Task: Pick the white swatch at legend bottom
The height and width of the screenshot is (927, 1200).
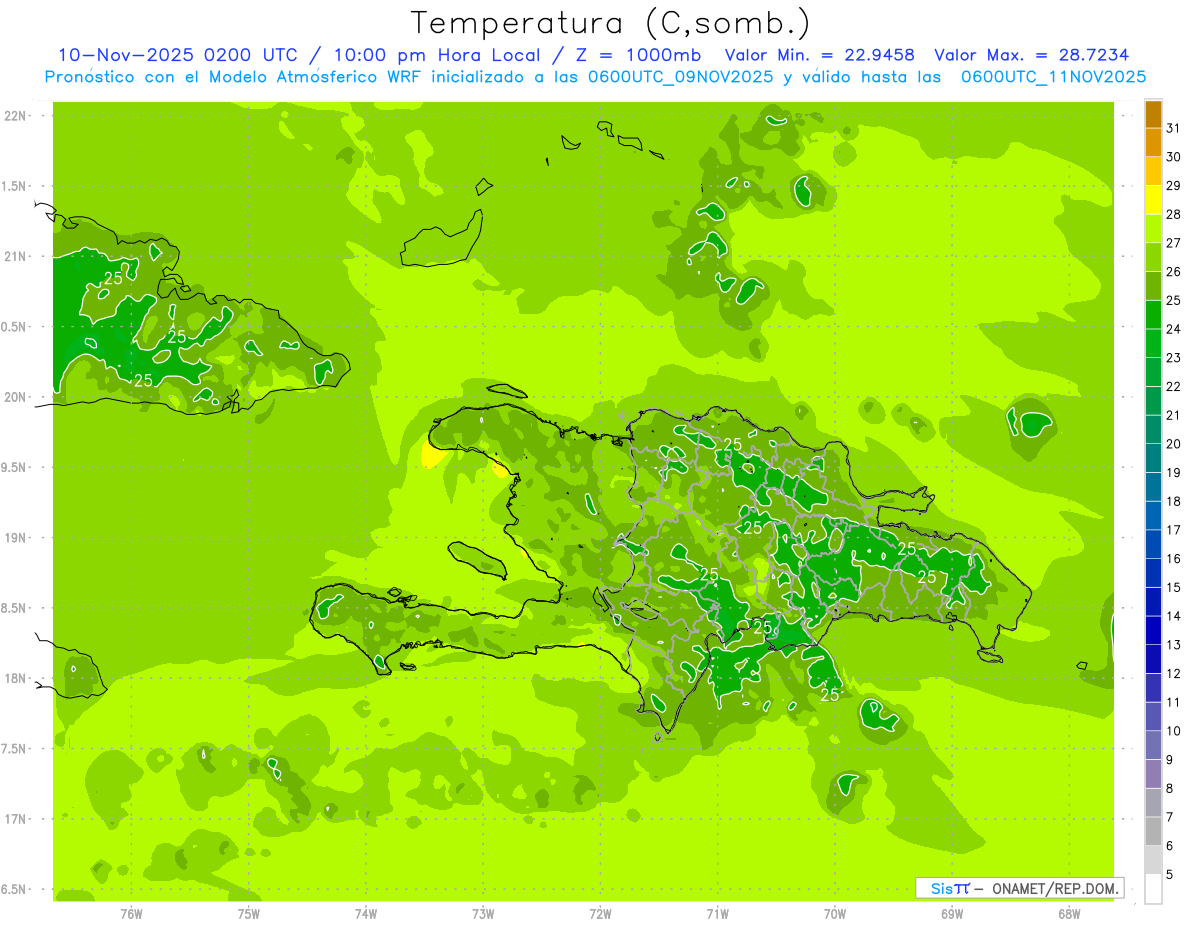Action: [x=1153, y=889]
